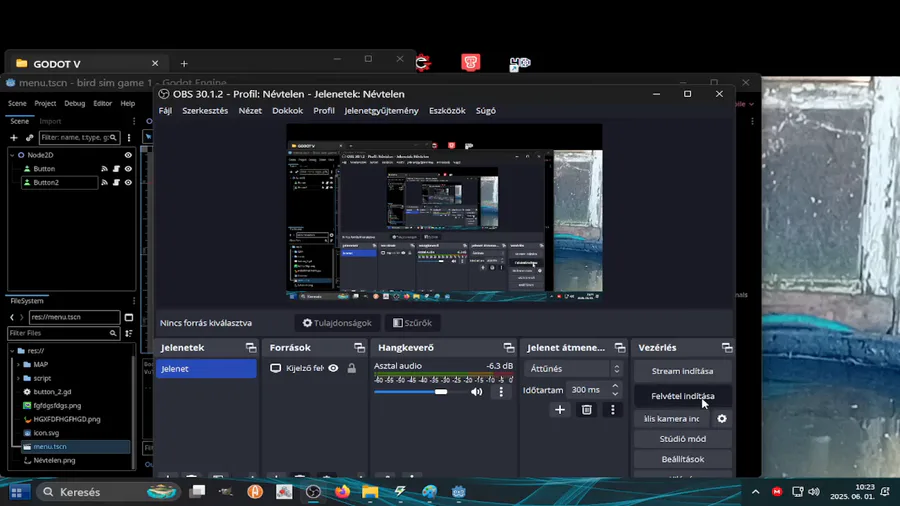Open the Jelenetgyűjtemény menu
The image size is (900, 506).
pyautogui.click(x=381, y=111)
